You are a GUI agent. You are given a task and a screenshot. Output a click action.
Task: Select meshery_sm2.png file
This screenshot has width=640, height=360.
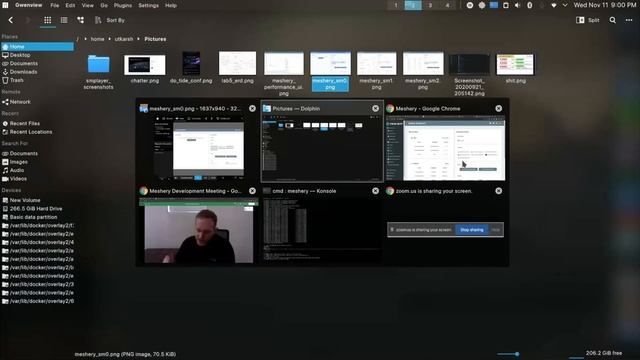click(423, 71)
